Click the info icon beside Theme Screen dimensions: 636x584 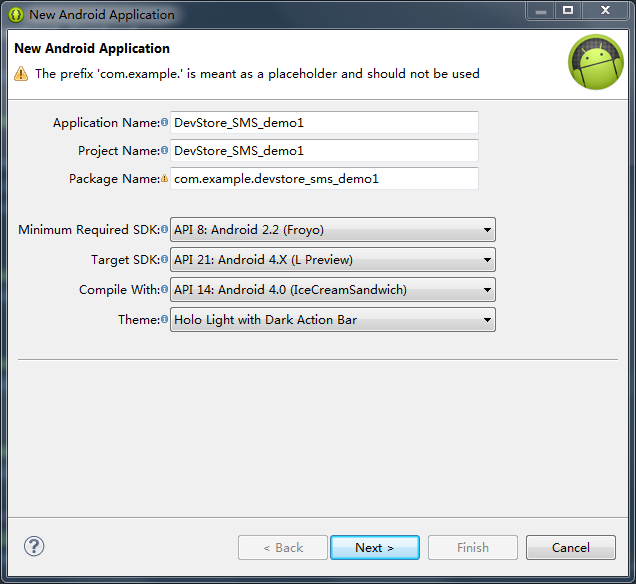(165, 320)
